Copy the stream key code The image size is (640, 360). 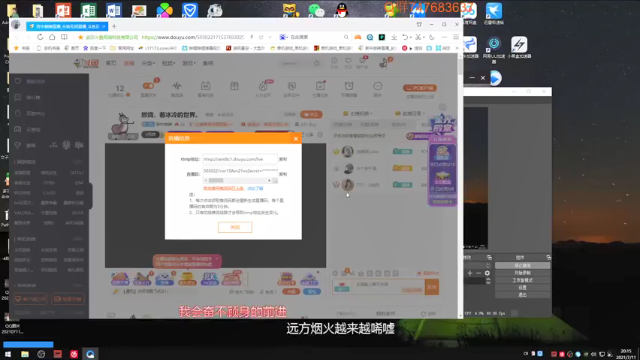pos(283,174)
